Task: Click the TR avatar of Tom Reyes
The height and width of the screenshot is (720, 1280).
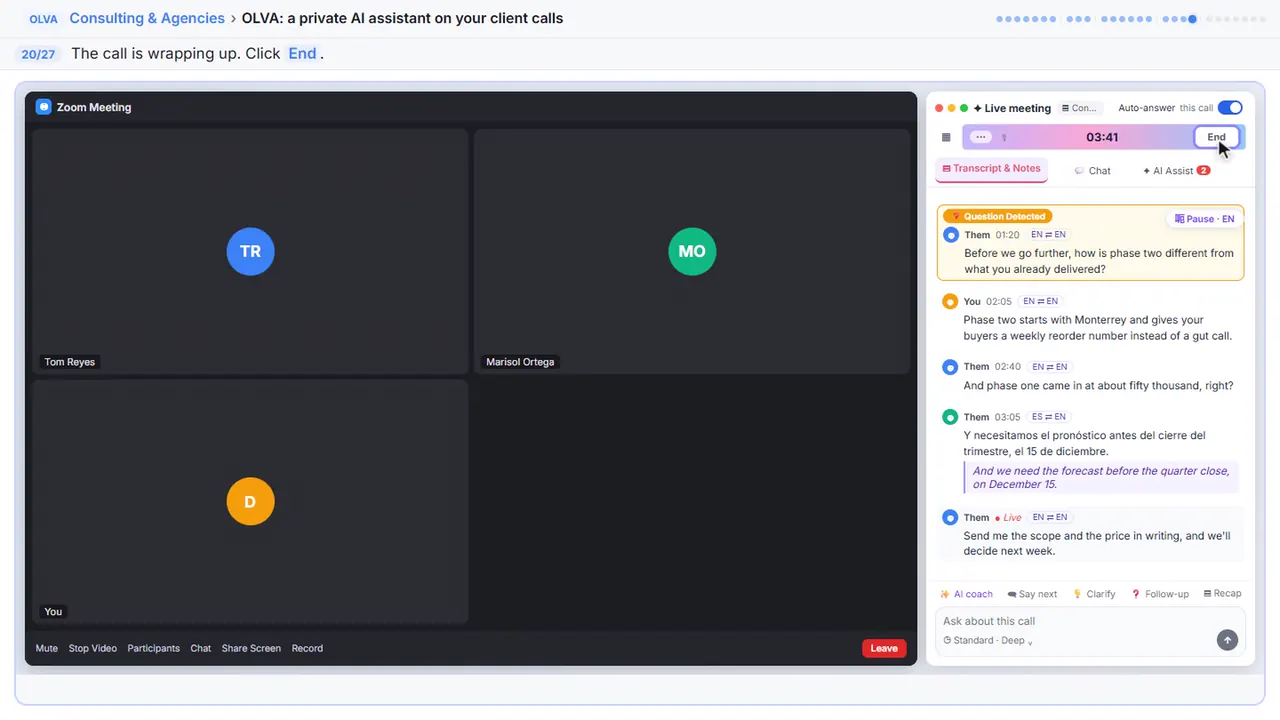Action: (x=250, y=251)
